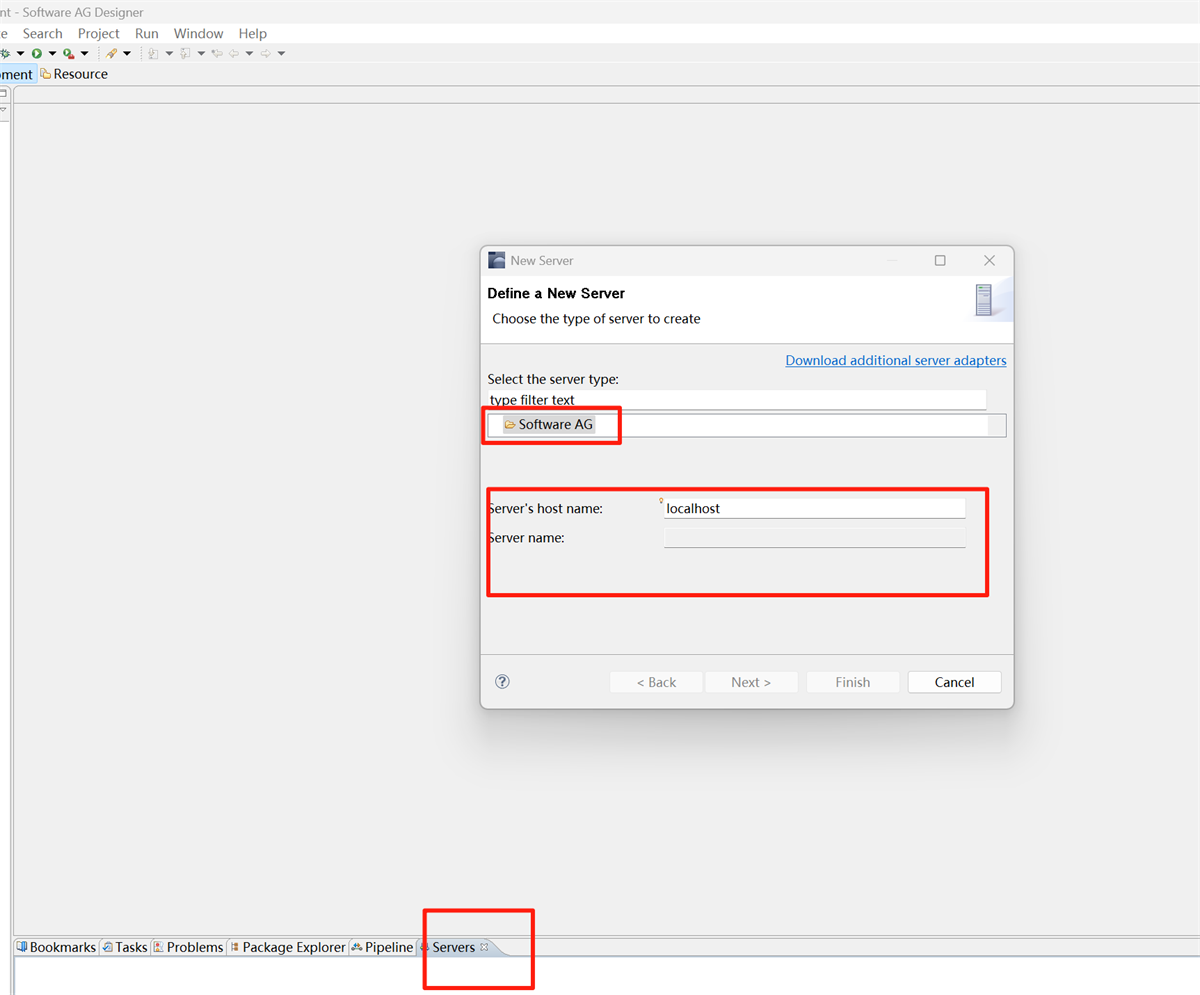Close the Servers tab with X
Image resolution: width=1200 pixels, height=995 pixels.
484,947
